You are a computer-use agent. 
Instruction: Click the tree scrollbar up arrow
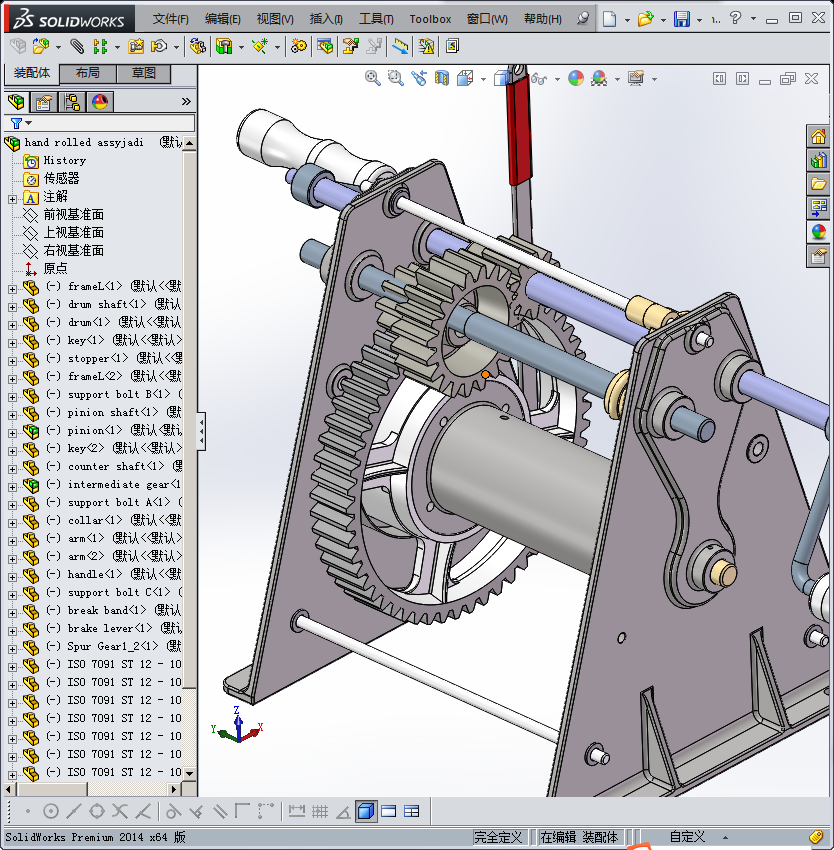click(190, 145)
